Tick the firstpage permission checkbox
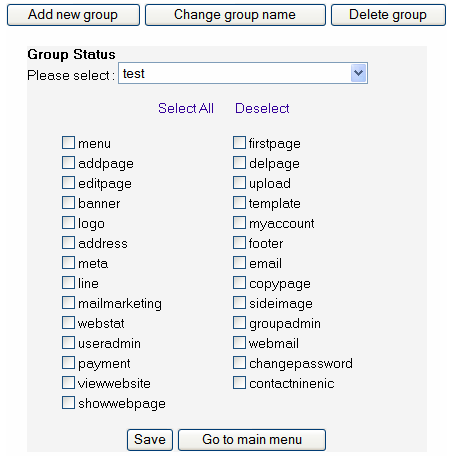This screenshot has width=451, height=456. pos(239,143)
